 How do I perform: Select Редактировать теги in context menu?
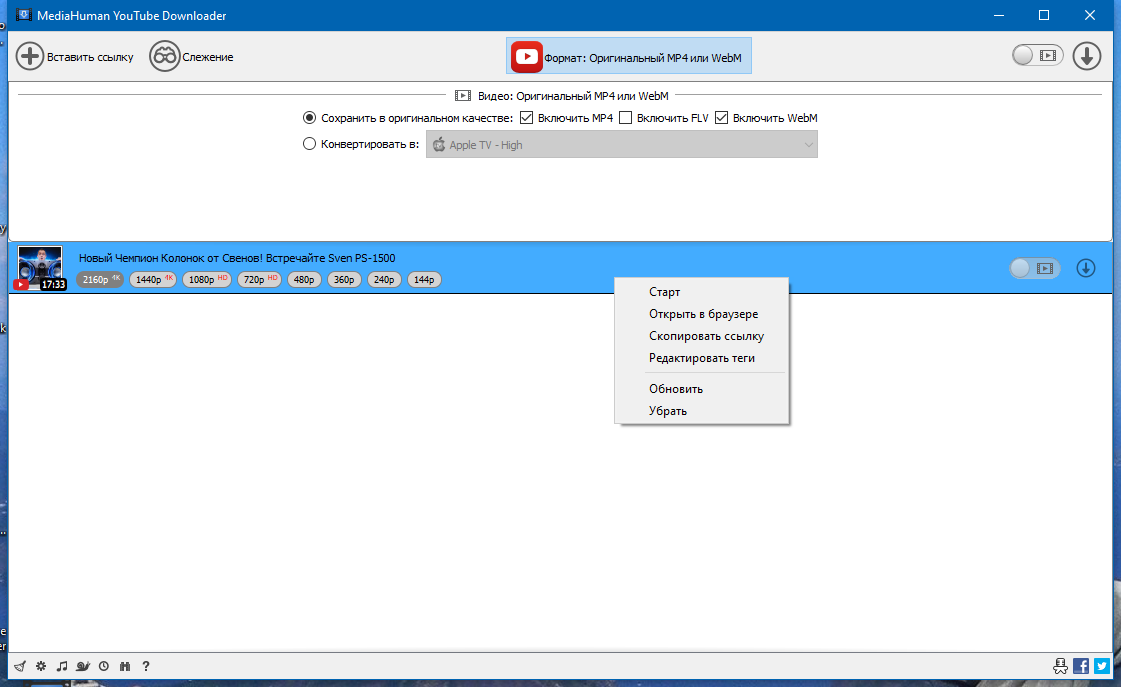pos(701,358)
